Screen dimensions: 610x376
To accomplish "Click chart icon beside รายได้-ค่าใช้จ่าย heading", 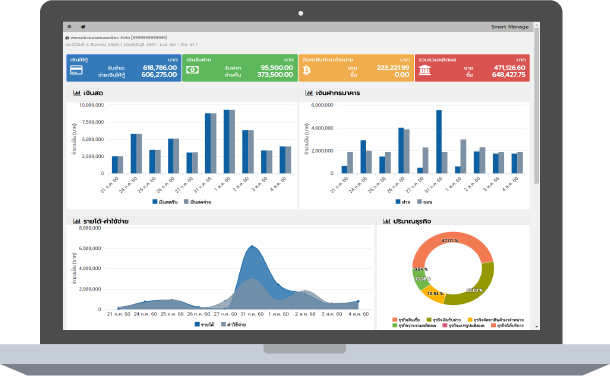I will (x=77, y=221).
